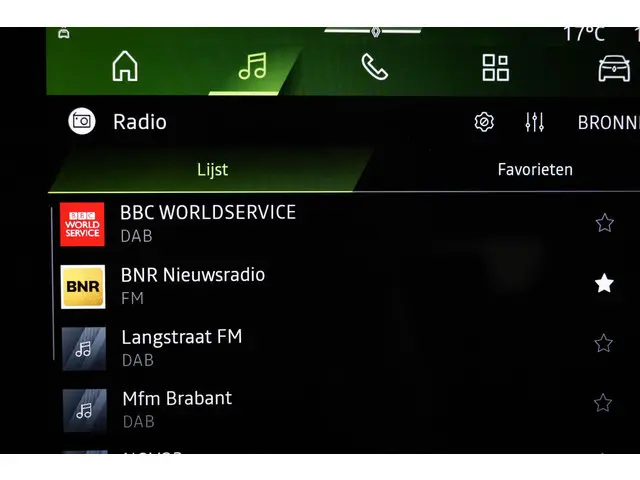Switch to the Lijst tab

coord(212,170)
